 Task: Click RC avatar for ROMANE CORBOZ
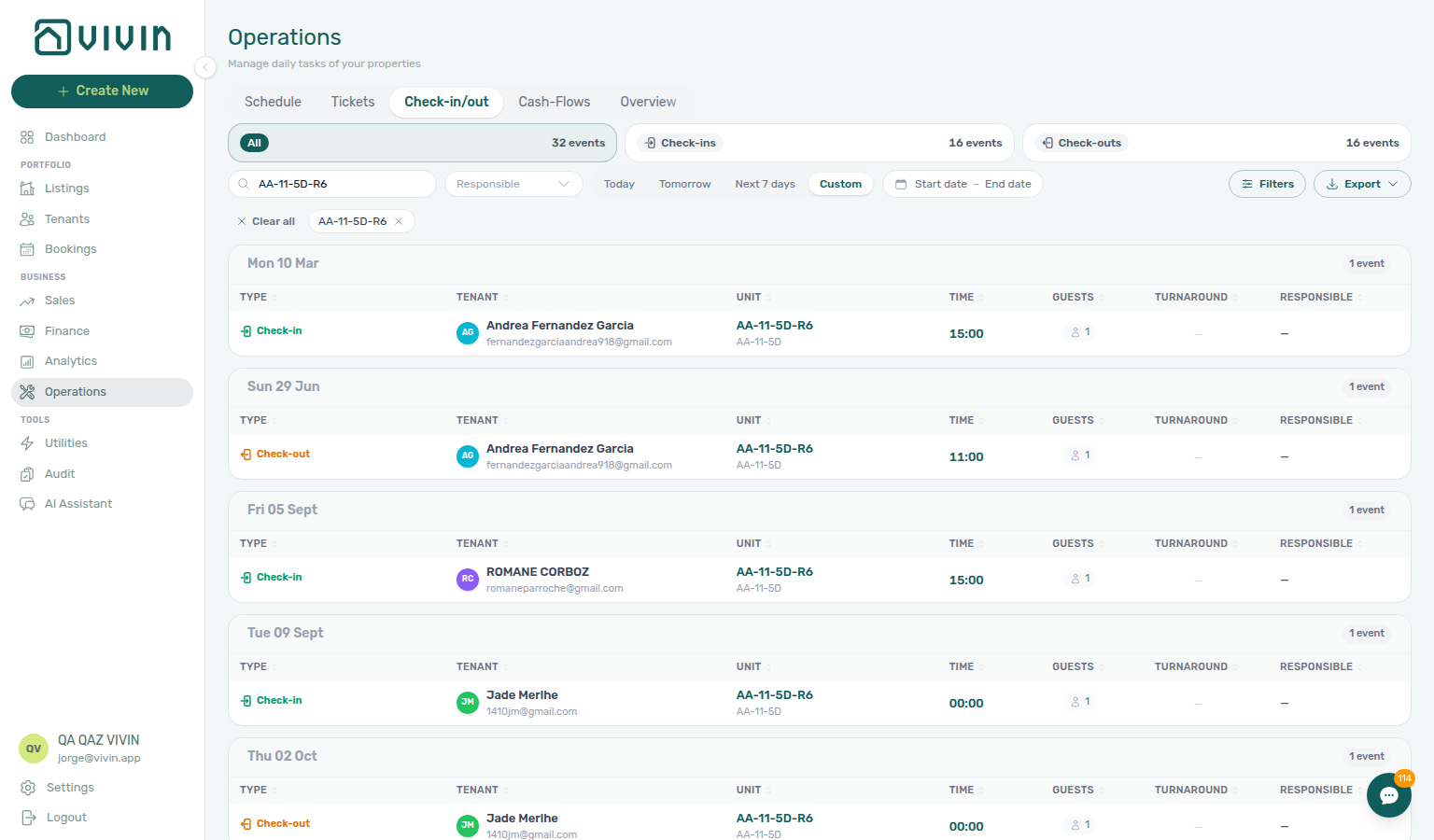tap(468, 580)
